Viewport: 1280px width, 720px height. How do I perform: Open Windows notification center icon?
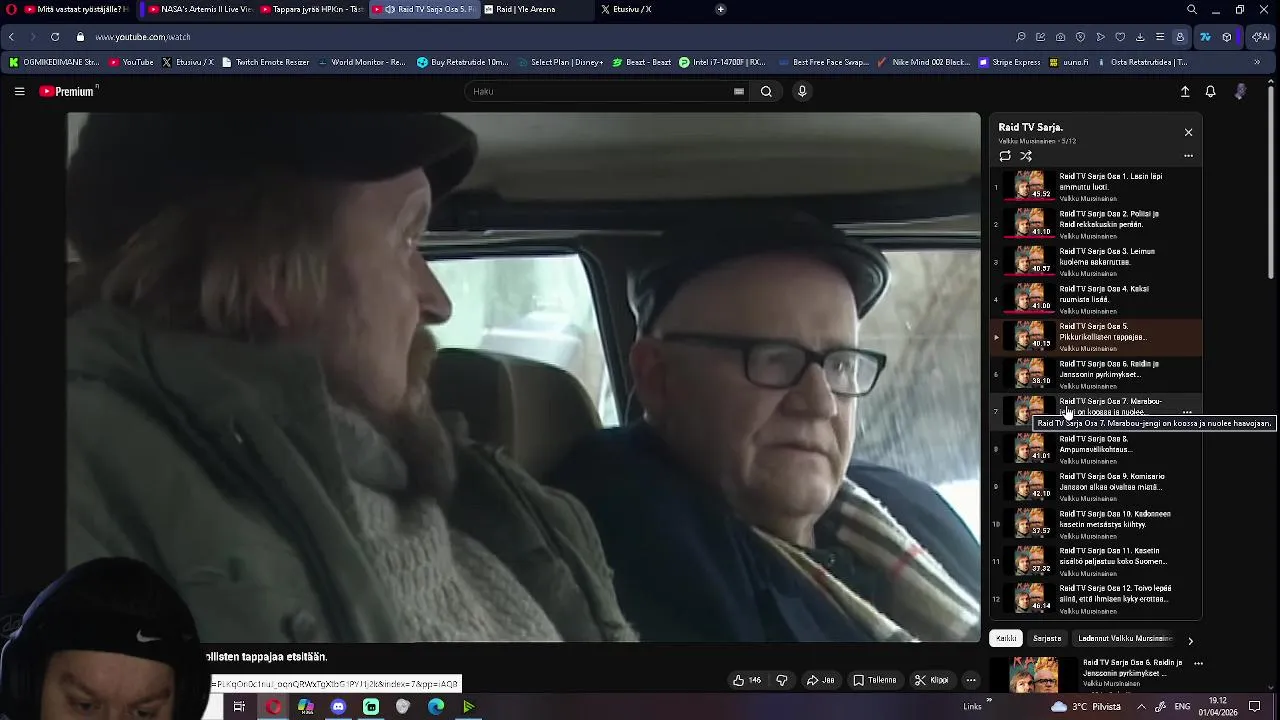tap(1255, 706)
